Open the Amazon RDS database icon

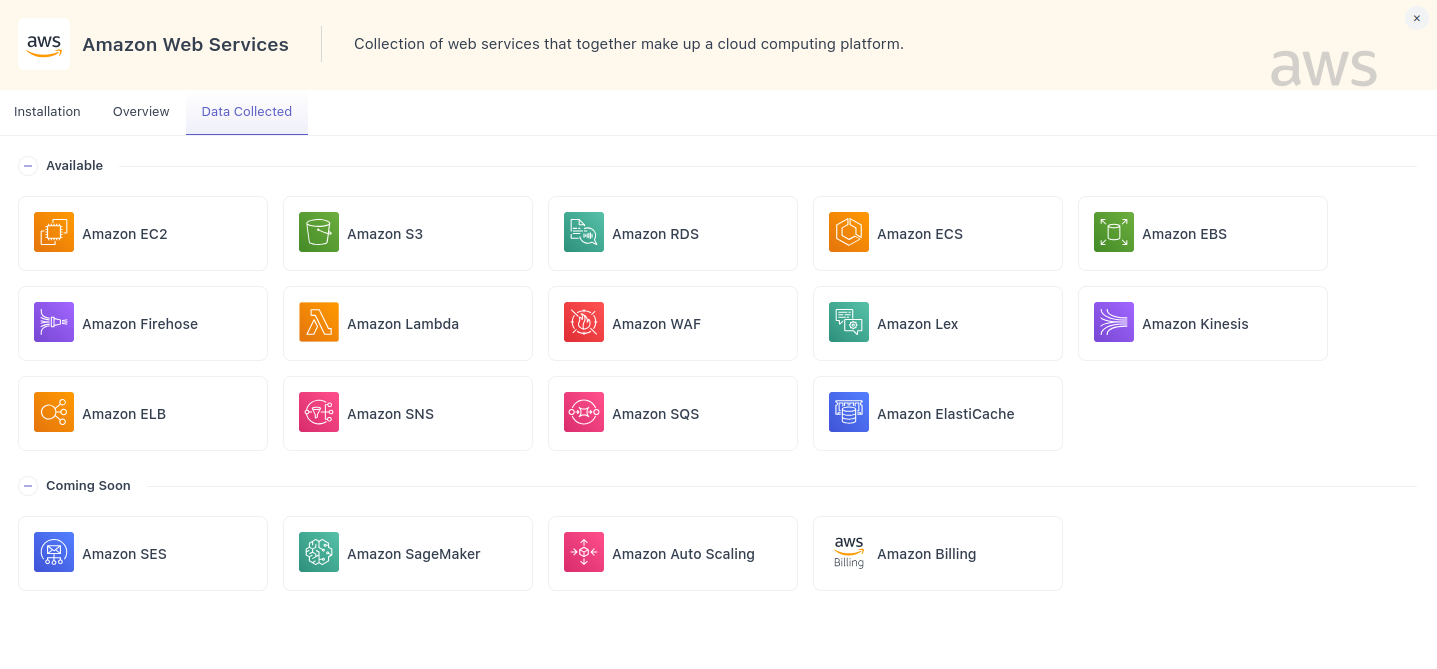pyautogui.click(x=584, y=232)
